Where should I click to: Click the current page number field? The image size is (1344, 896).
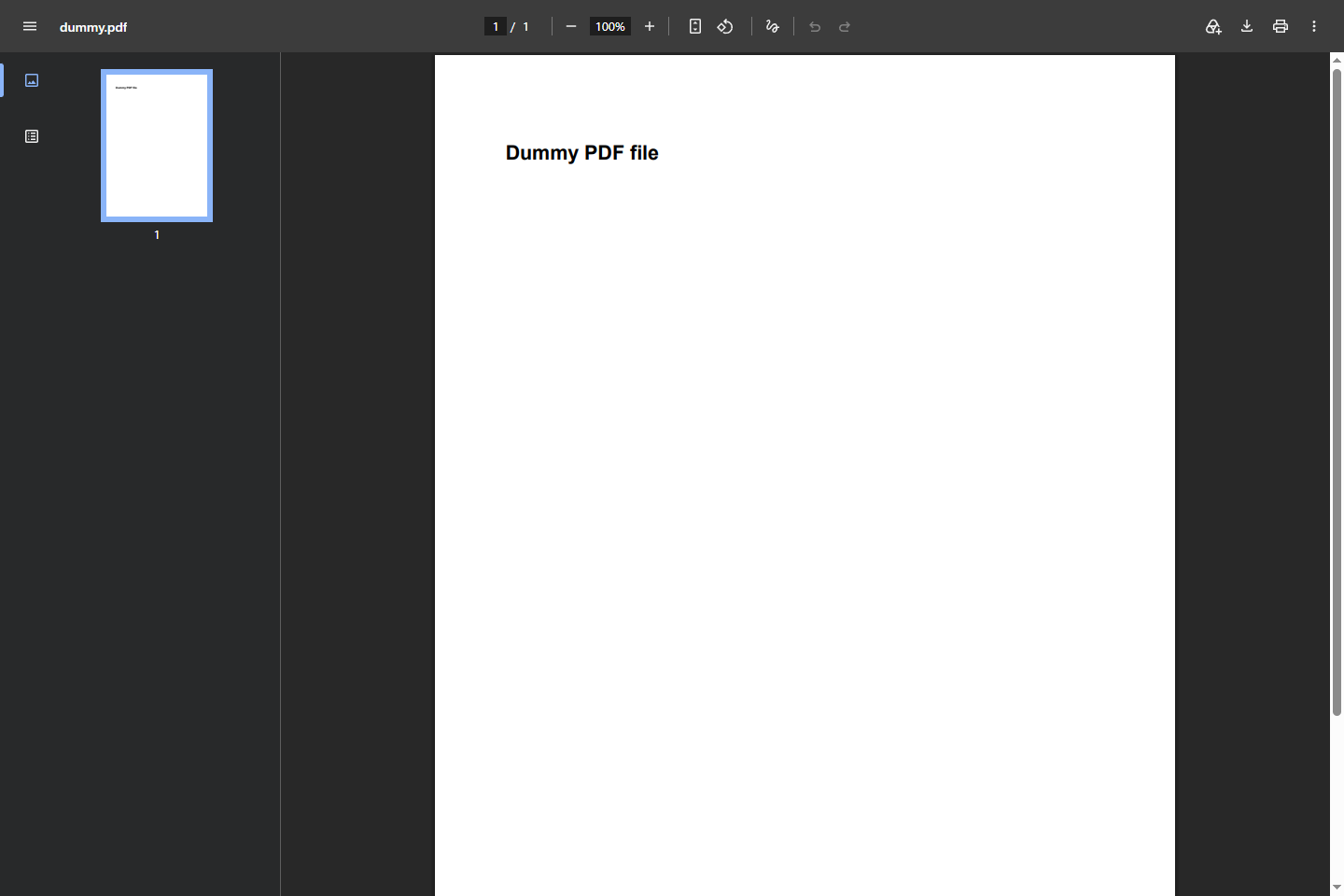pyautogui.click(x=496, y=26)
